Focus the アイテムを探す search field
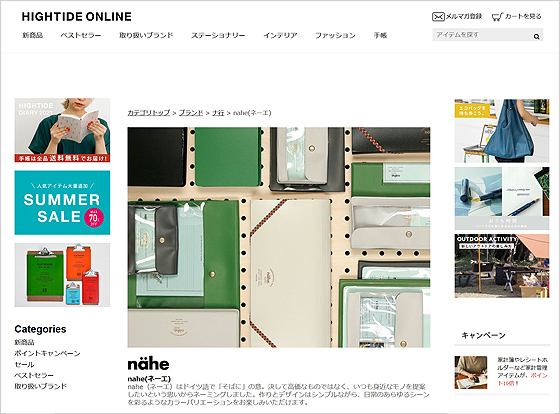Screen dimensions: 560x414 tap(482, 35)
